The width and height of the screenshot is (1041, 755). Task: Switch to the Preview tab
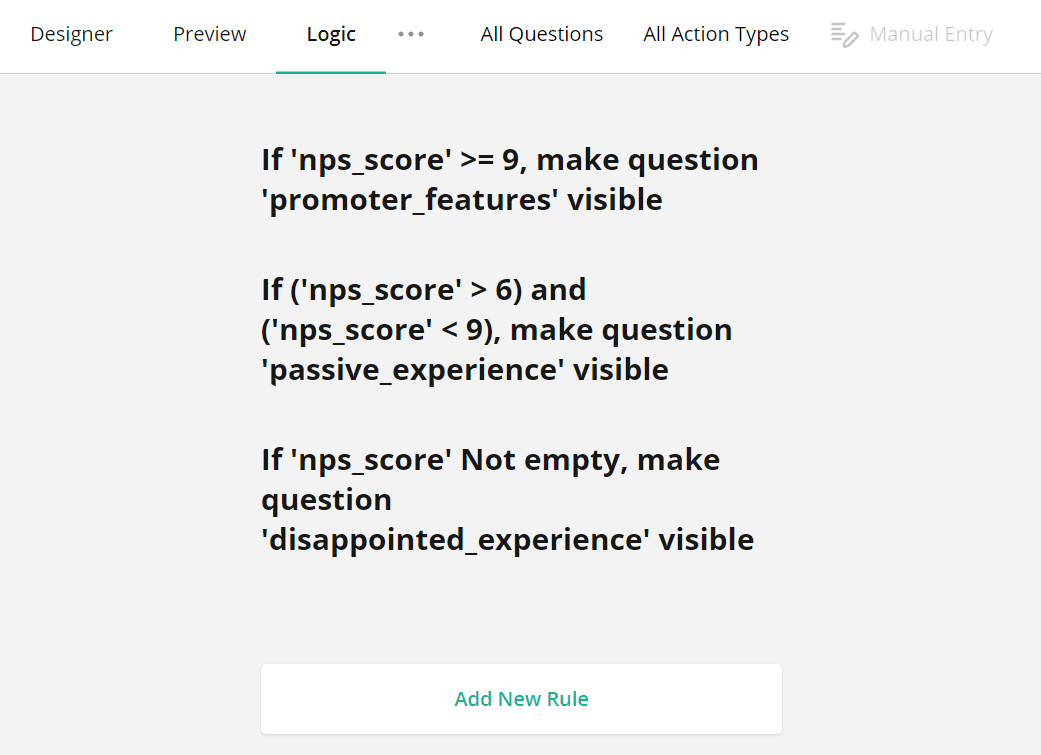[209, 33]
